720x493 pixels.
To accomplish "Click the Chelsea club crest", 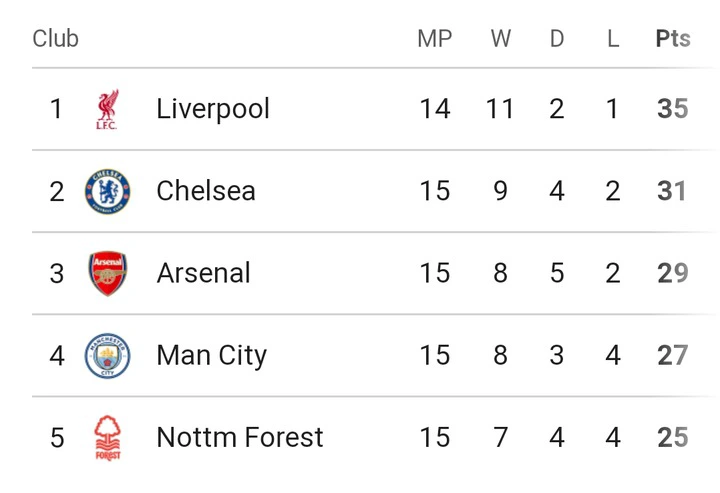I will point(107,191).
